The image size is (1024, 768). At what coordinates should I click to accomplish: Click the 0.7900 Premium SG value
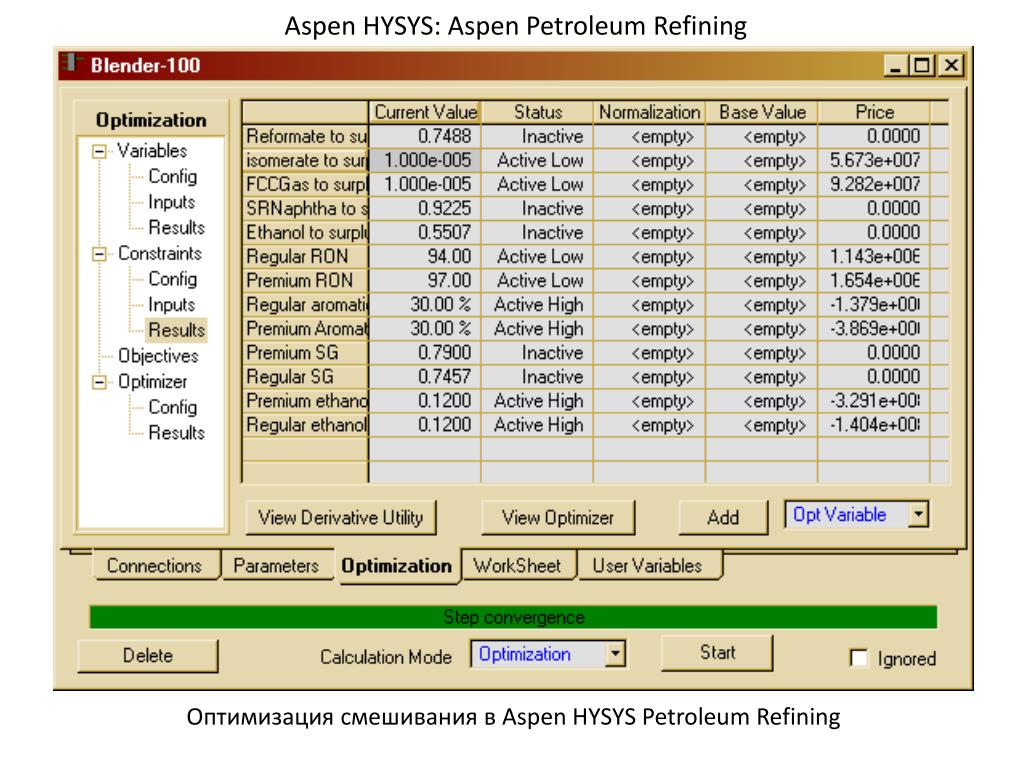(x=425, y=353)
